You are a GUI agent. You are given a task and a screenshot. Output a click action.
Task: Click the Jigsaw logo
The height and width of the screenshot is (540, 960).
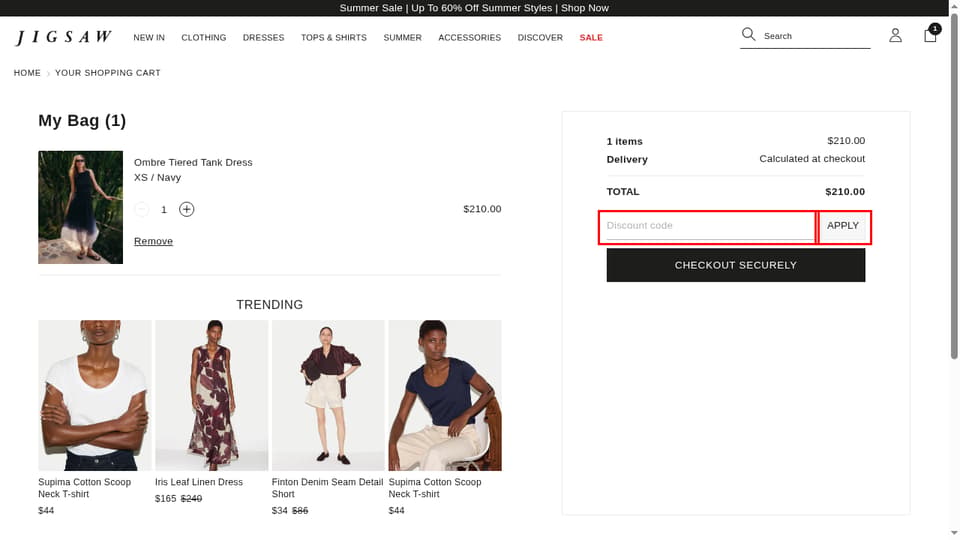64,37
